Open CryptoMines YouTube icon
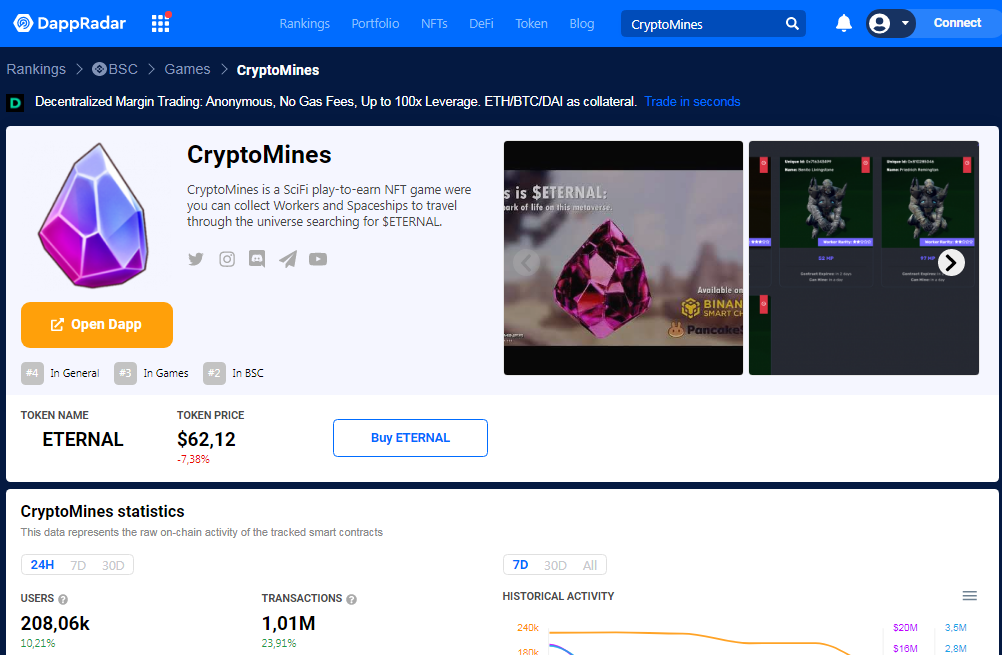Screen dimensions: 1002x655 coord(318,259)
